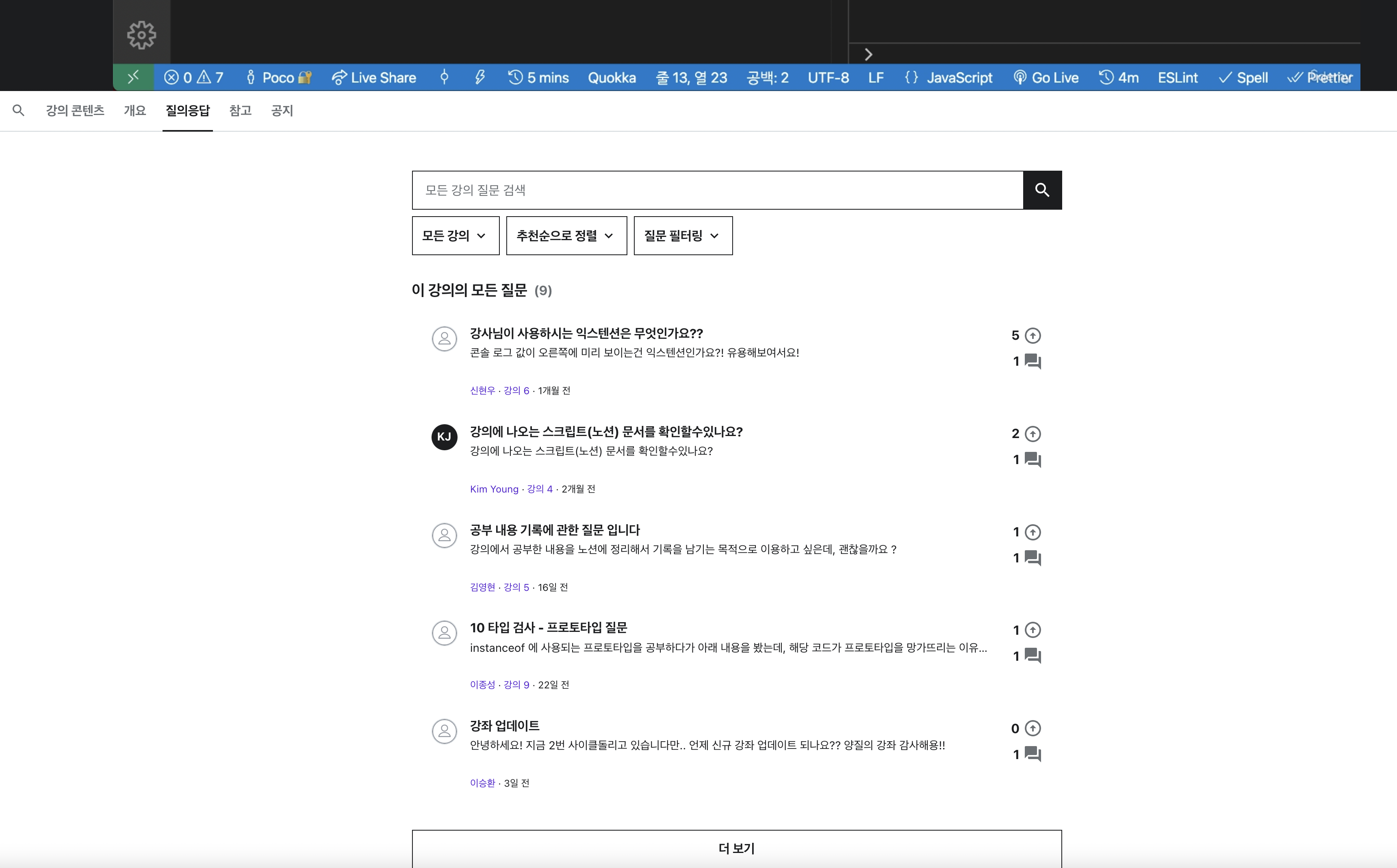Open replies for the KJ notion script question
The height and width of the screenshot is (868, 1397).
click(x=1032, y=459)
